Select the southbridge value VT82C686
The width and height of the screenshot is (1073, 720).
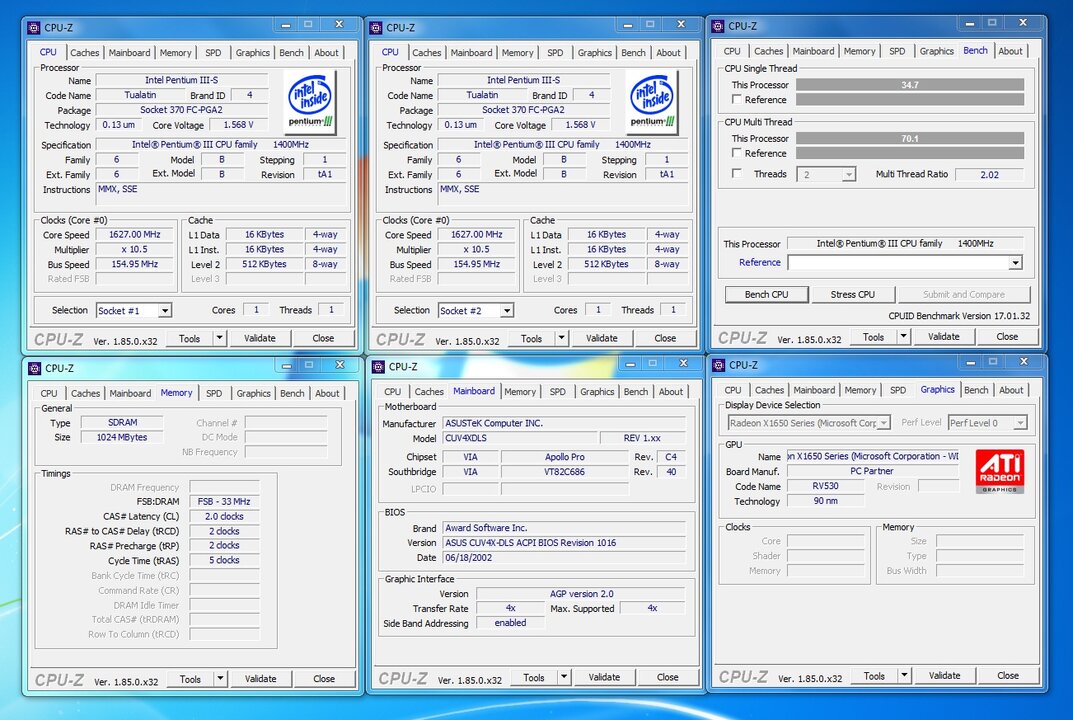pos(564,472)
